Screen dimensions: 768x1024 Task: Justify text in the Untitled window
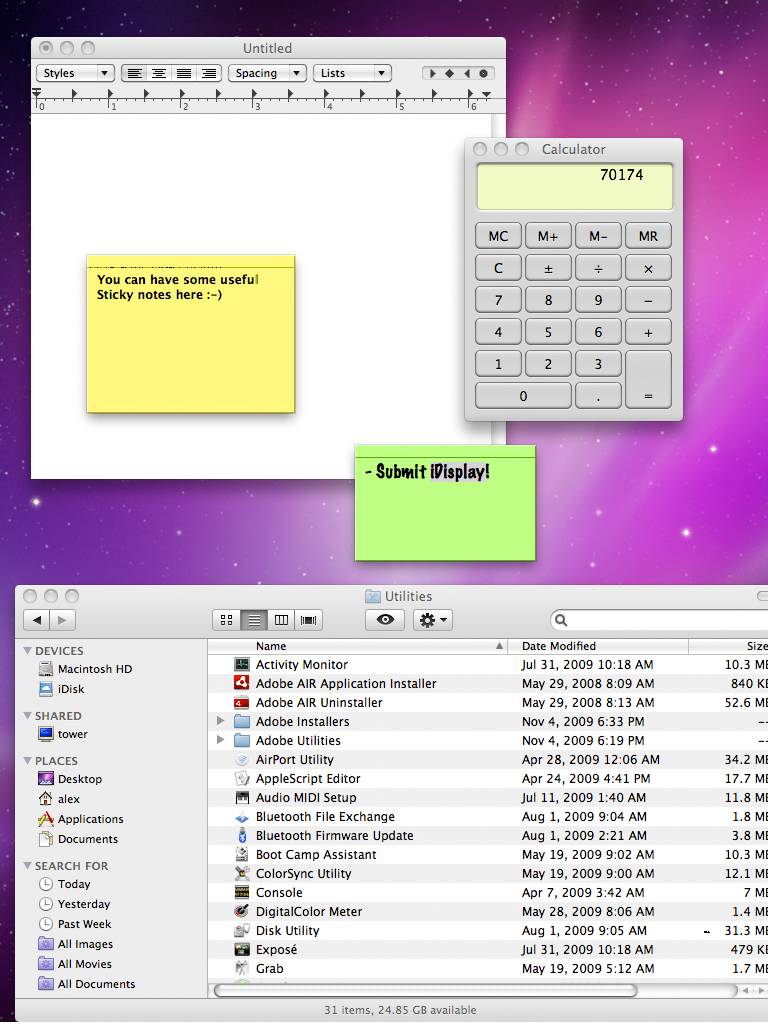(184, 73)
